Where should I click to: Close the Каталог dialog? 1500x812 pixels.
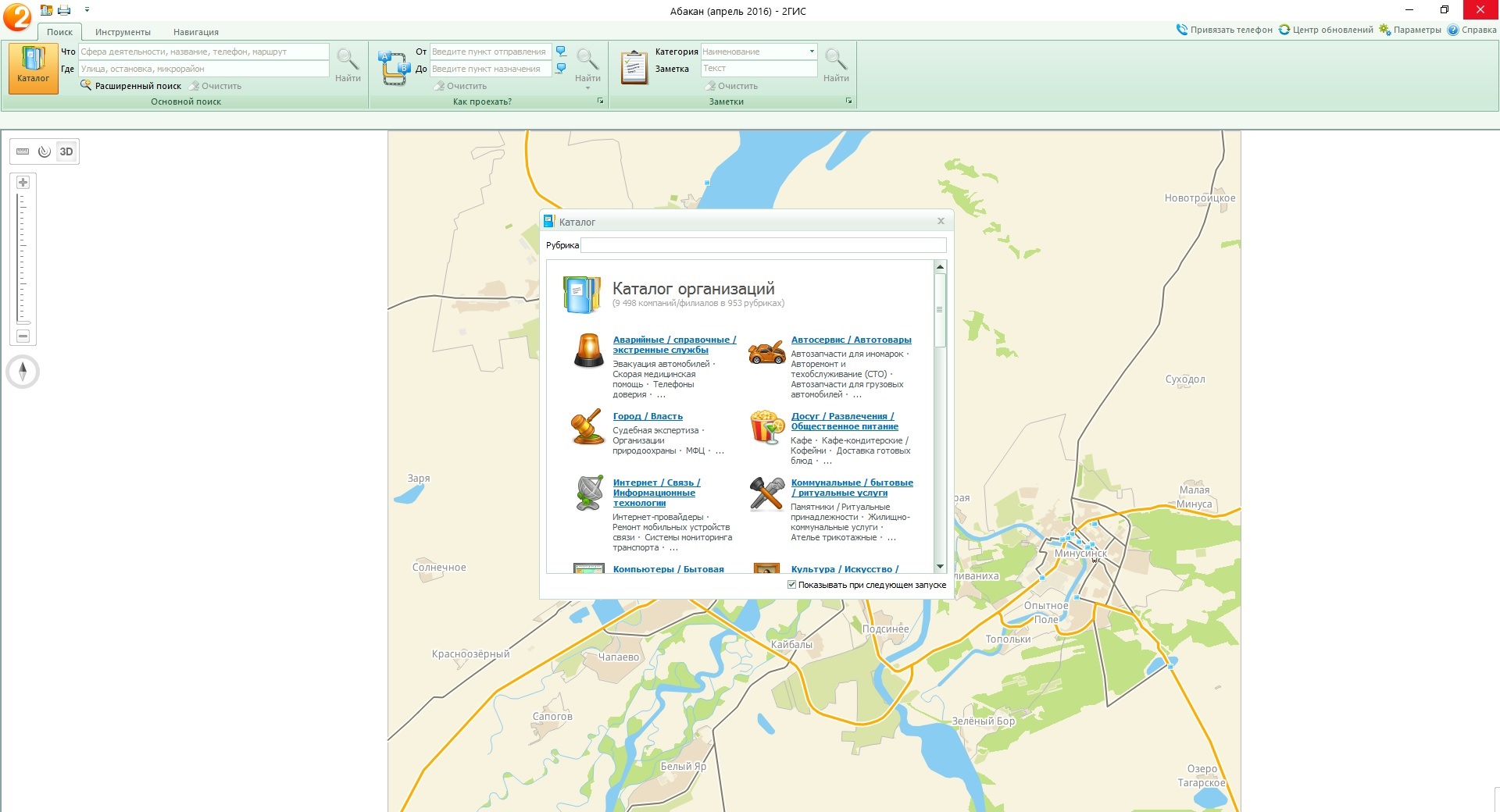point(941,221)
